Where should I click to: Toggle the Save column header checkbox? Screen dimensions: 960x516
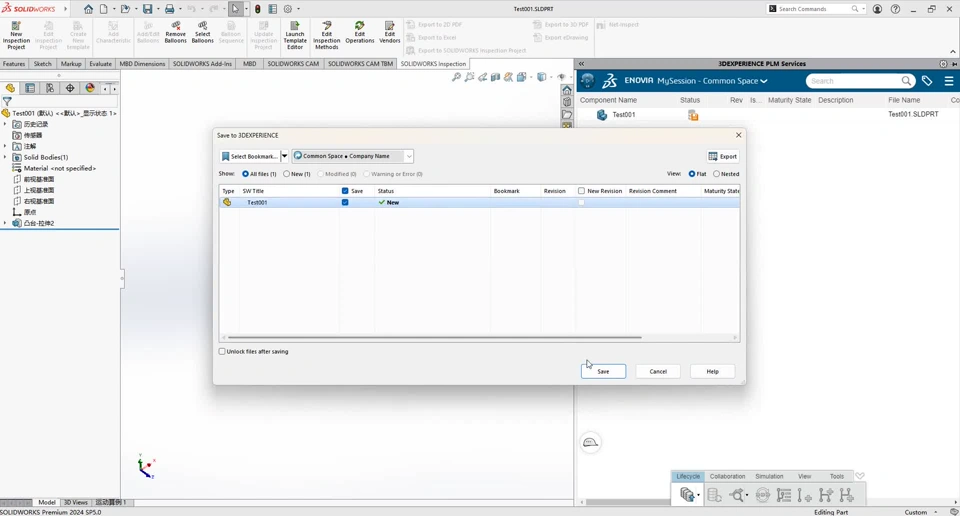pyautogui.click(x=345, y=191)
